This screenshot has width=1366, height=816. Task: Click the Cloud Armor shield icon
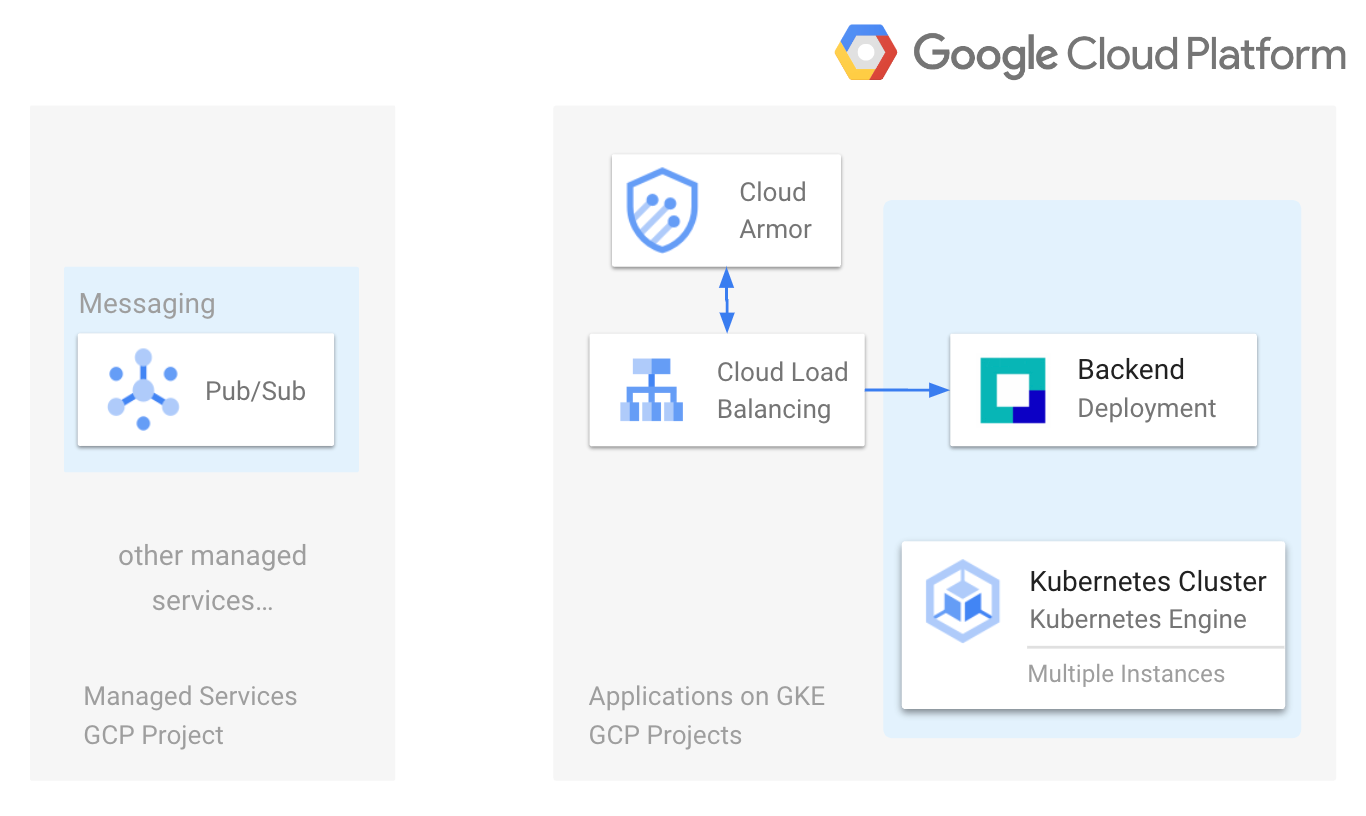coord(661,210)
